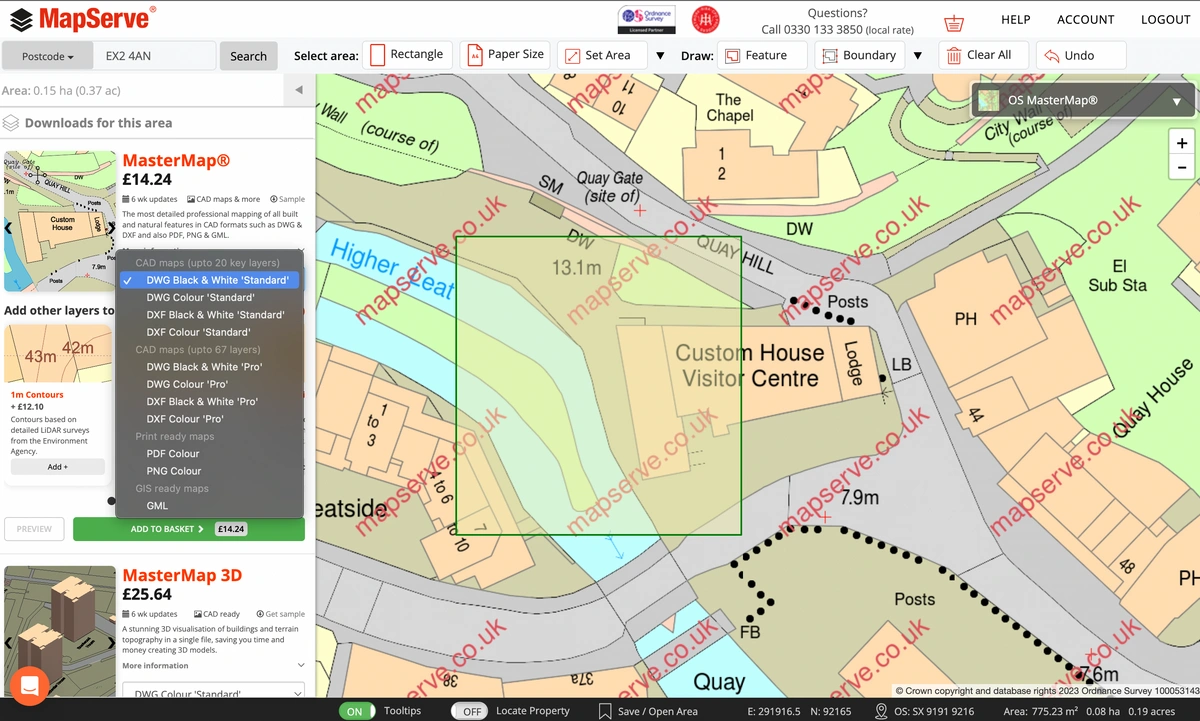Open the ACCOUNT page
1200x721 pixels.
[x=1086, y=20]
